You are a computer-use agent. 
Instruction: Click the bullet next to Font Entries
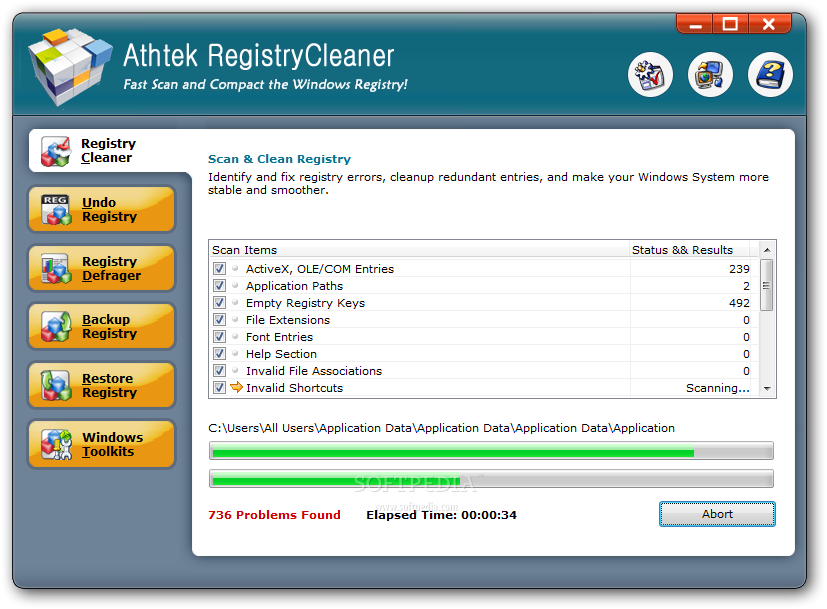[x=235, y=336]
